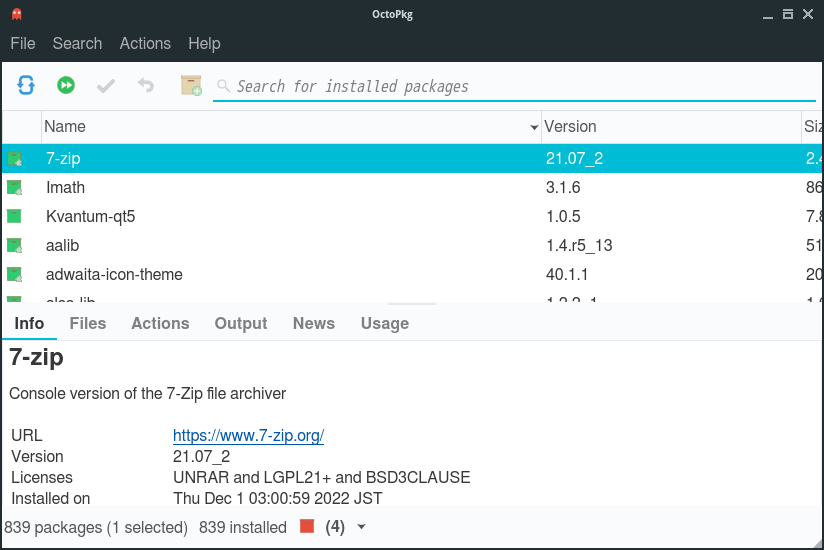Click version cell 1.4.r5_13
Viewport: 824px width, 550px height.
pyautogui.click(x=579, y=245)
